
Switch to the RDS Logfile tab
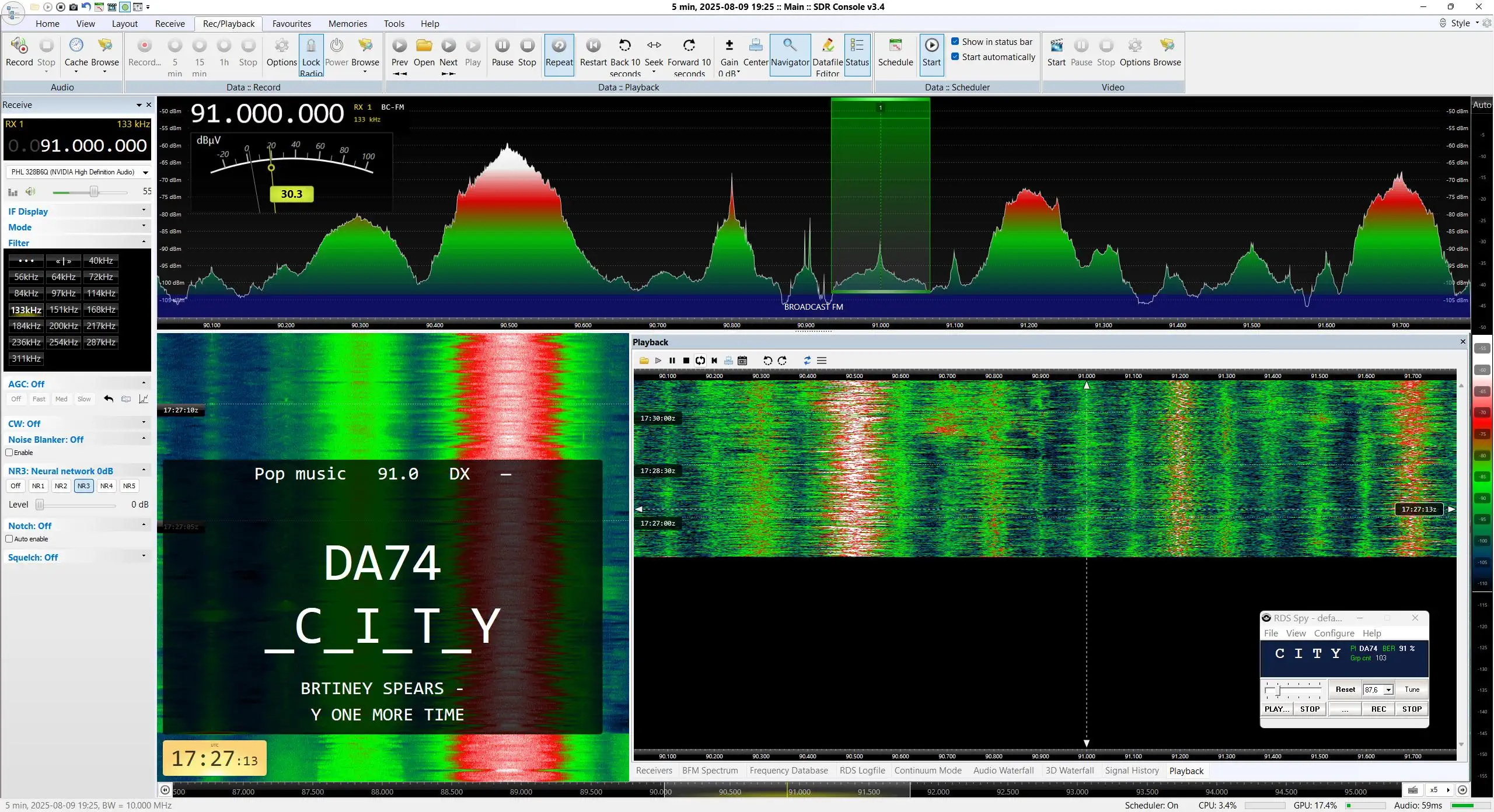click(862, 771)
